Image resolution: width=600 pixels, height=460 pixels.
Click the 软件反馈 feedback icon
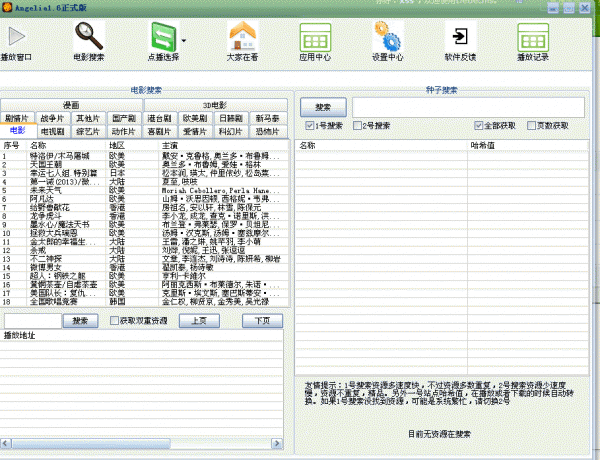point(460,38)
